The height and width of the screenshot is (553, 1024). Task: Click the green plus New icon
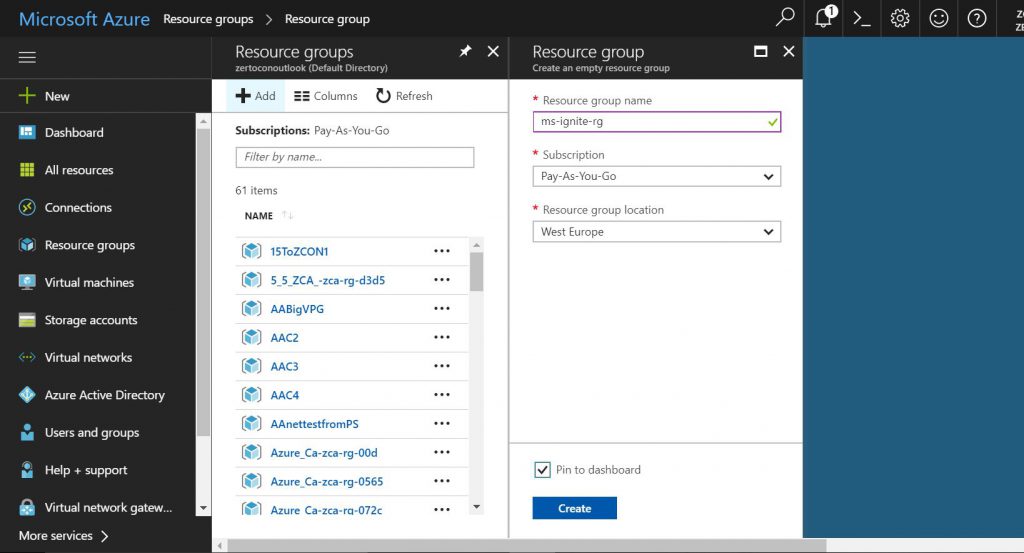(x=27, y=96)
